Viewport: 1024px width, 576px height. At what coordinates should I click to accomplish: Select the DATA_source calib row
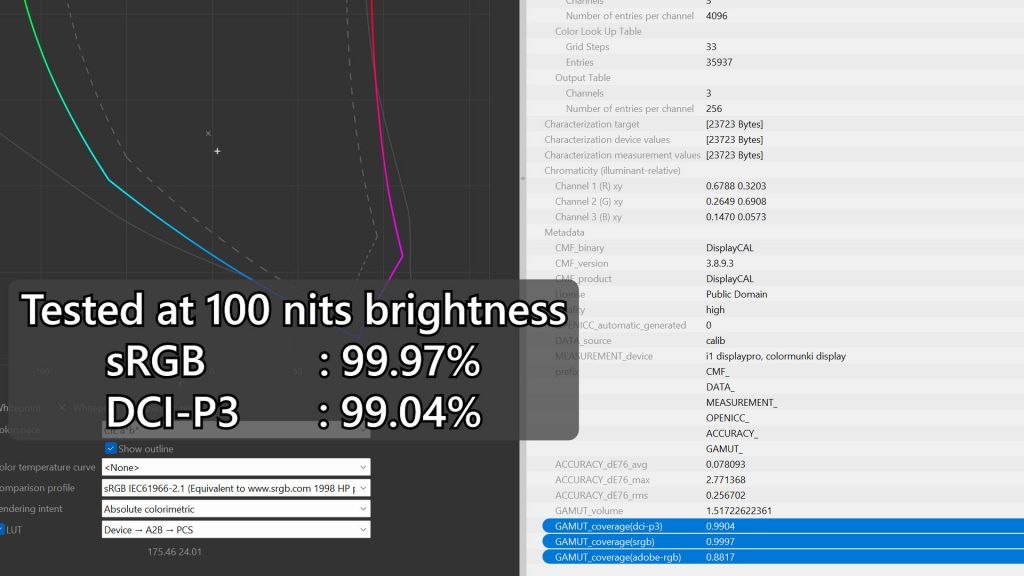775,340
